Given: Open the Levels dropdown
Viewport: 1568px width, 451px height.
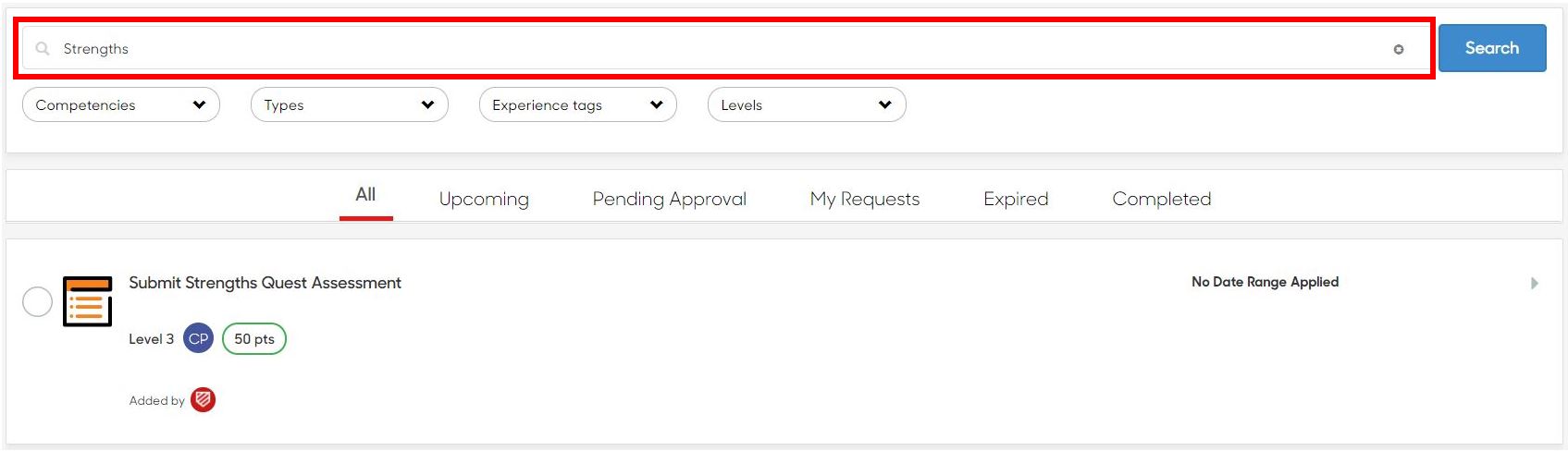Looking at the screenshot, I should pos(806,104).
